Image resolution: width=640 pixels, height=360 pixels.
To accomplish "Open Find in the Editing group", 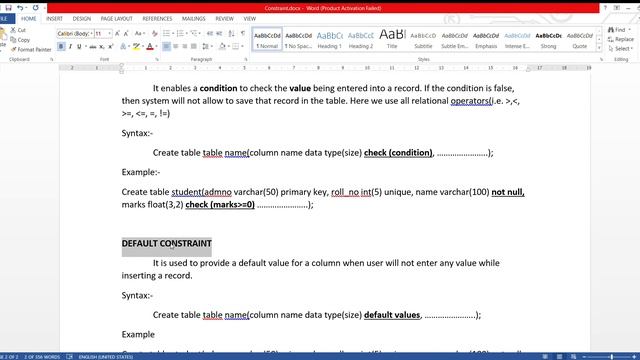I will point(617,30).
